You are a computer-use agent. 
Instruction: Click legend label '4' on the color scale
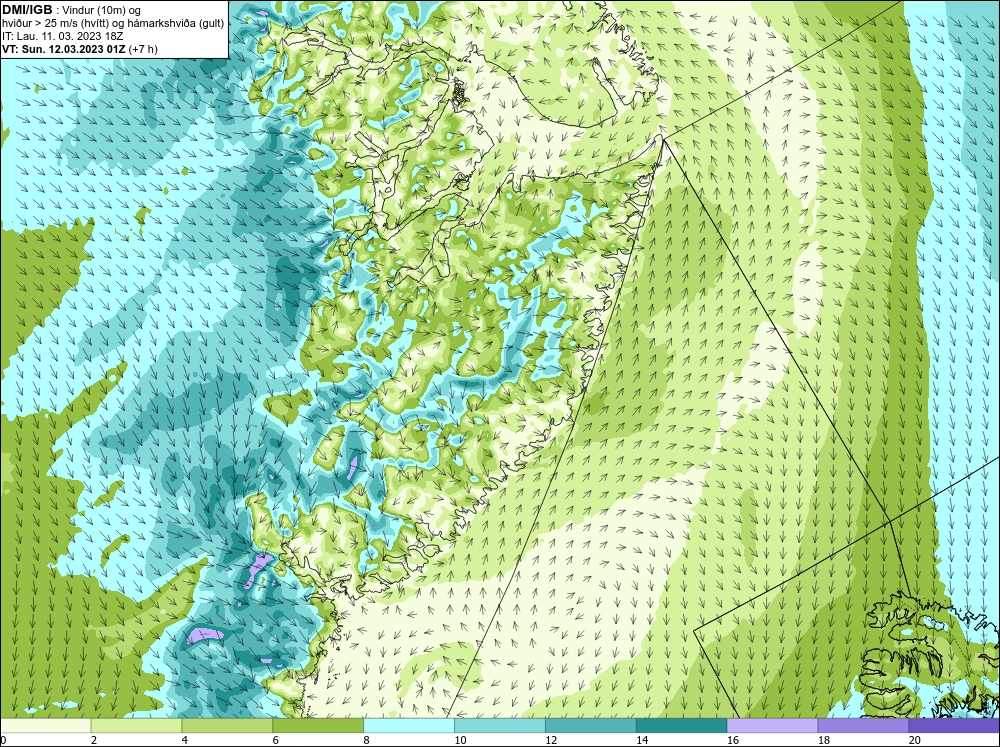184,740
